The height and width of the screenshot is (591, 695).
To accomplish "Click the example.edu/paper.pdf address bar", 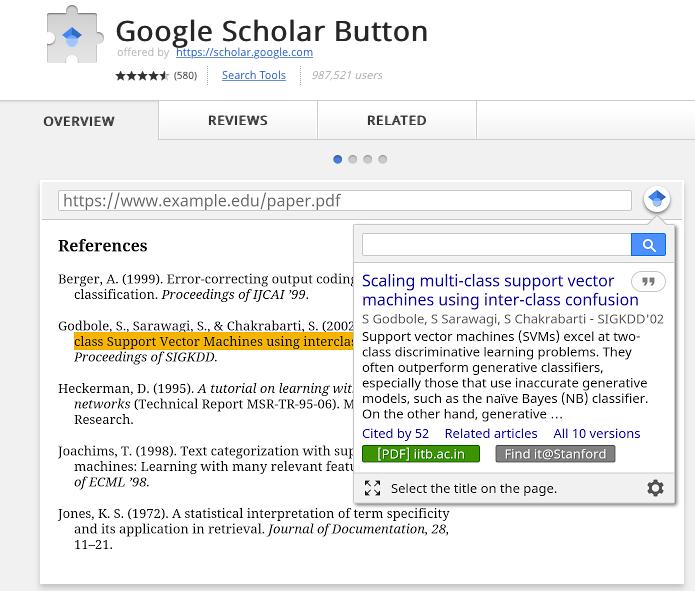I will click(x=345, y=201).
